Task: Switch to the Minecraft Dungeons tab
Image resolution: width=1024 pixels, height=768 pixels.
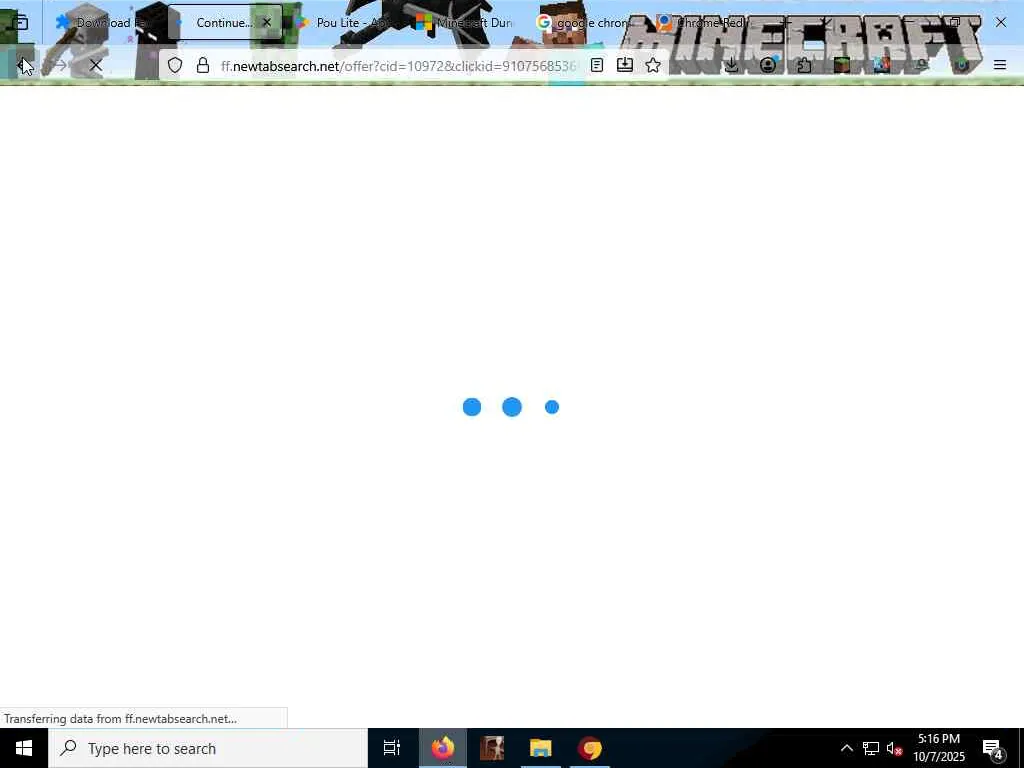Action: tap(466, 23)
